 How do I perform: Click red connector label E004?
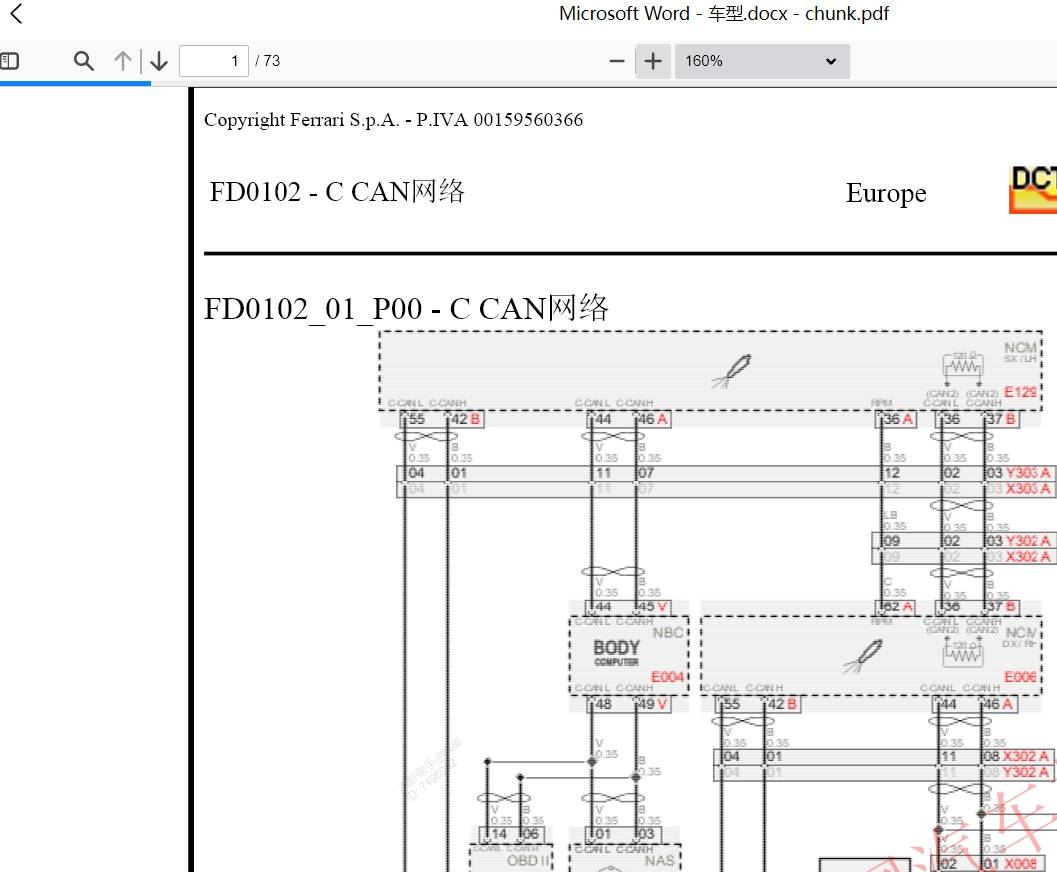click(667, 677)
